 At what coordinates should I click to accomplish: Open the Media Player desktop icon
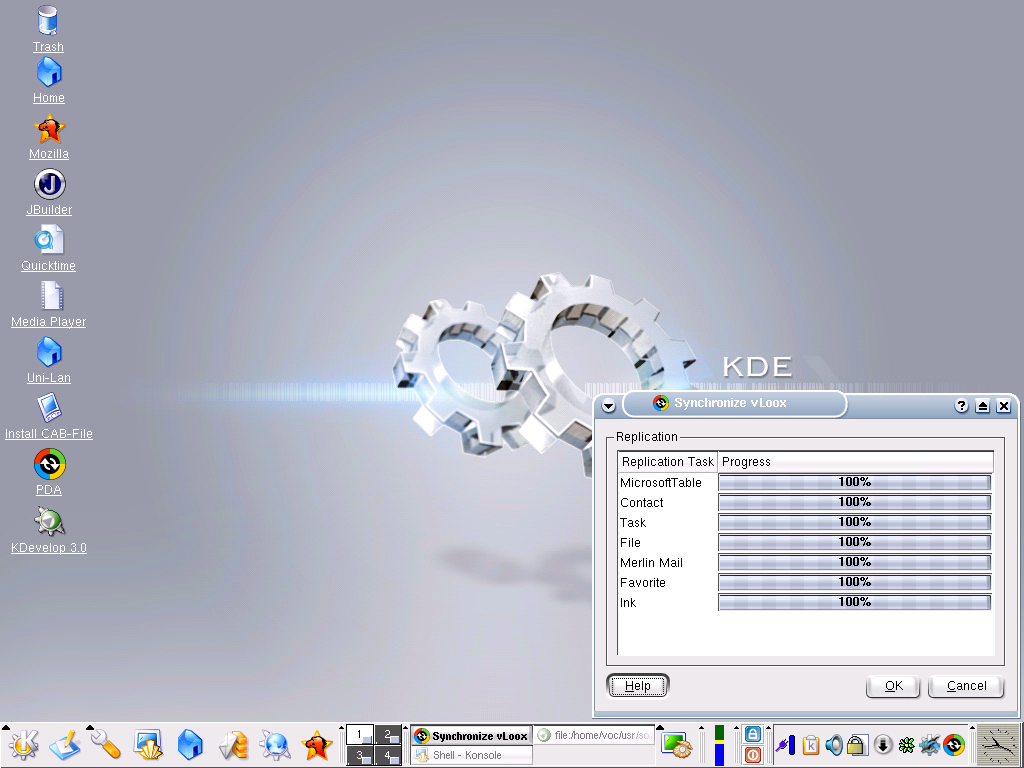pyautogui.click(x=48, y=304)
